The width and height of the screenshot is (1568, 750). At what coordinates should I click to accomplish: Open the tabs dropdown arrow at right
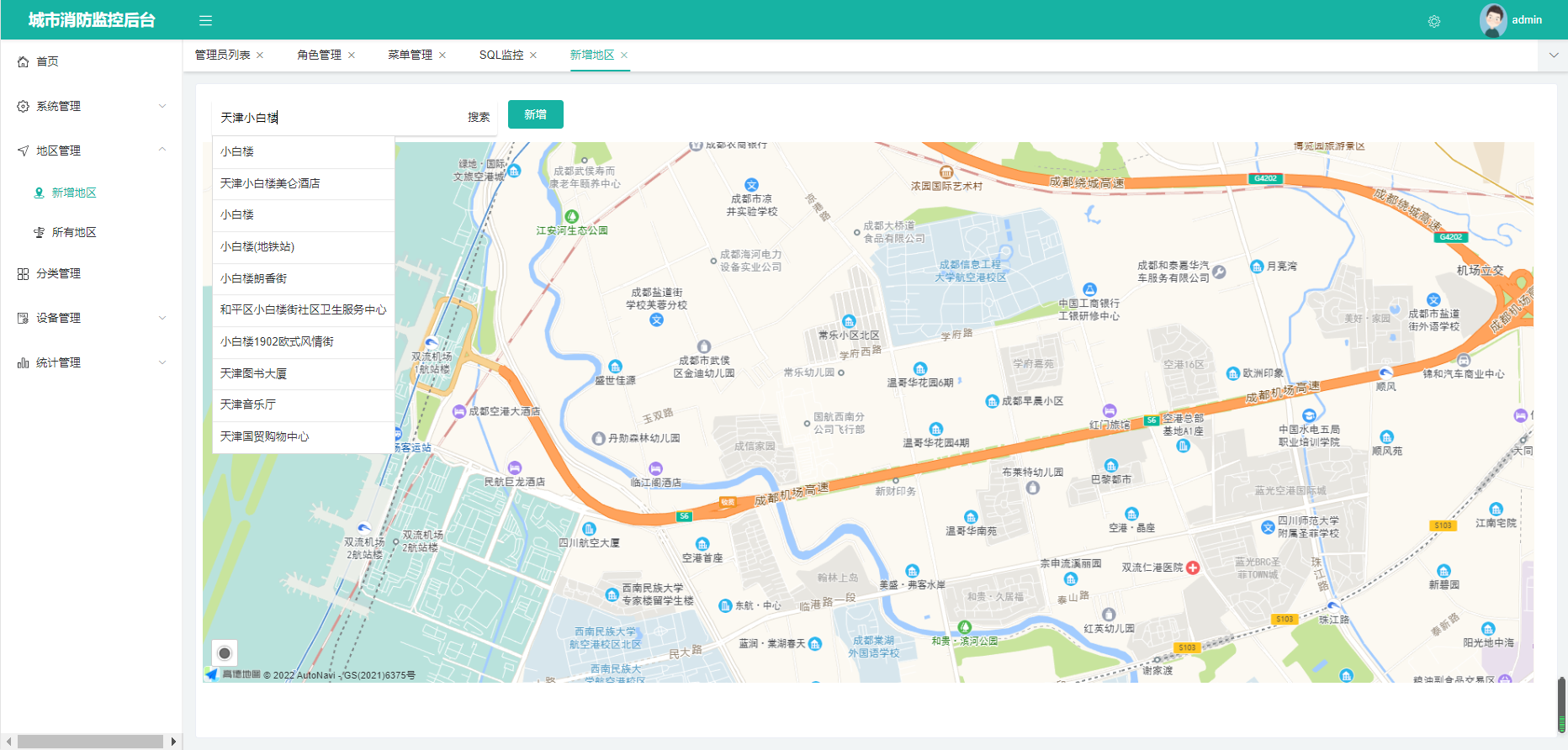click(1553, 55)
